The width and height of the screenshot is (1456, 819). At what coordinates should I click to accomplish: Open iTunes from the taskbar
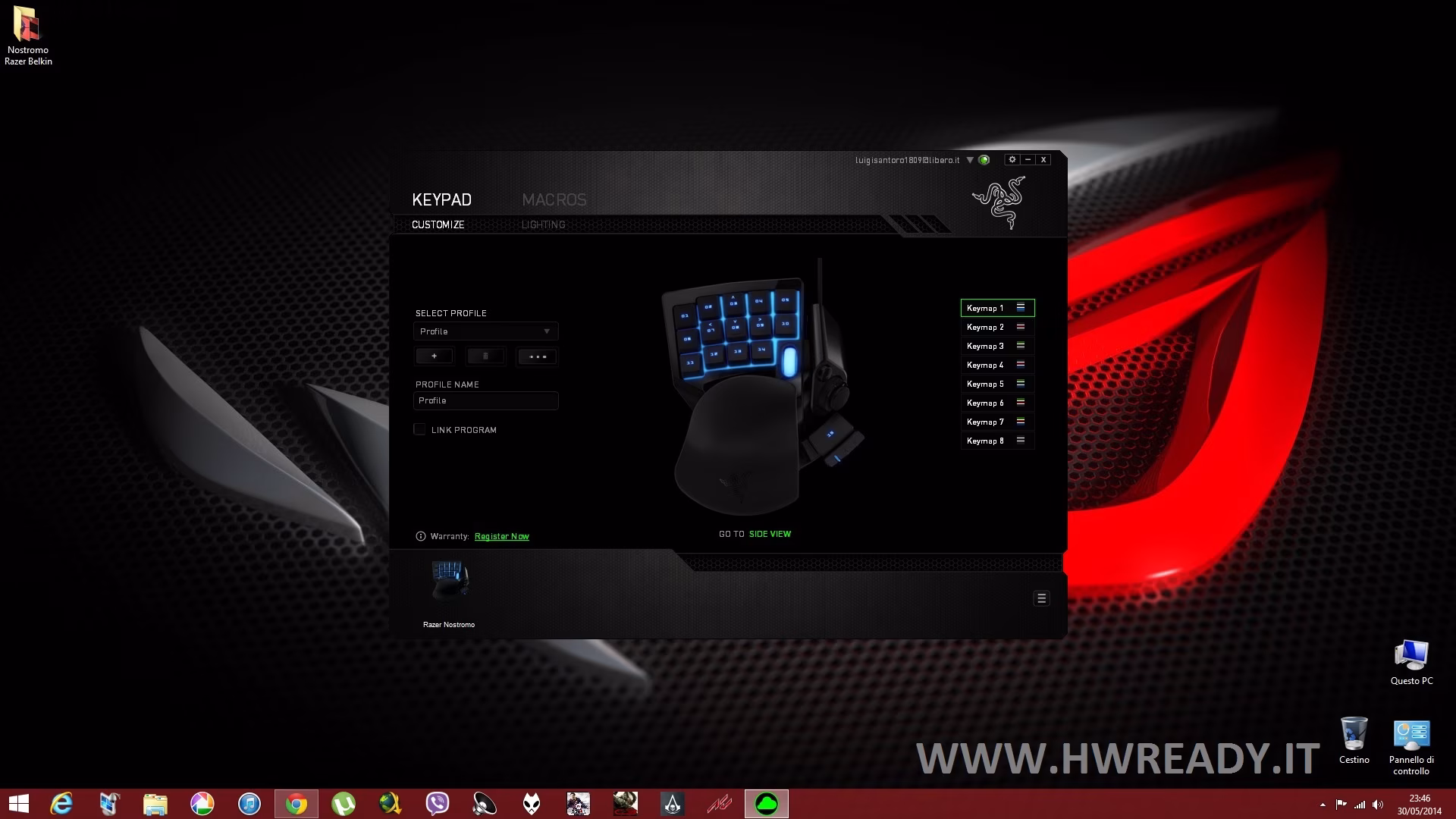pyautogui.click(x=249, y=804)
